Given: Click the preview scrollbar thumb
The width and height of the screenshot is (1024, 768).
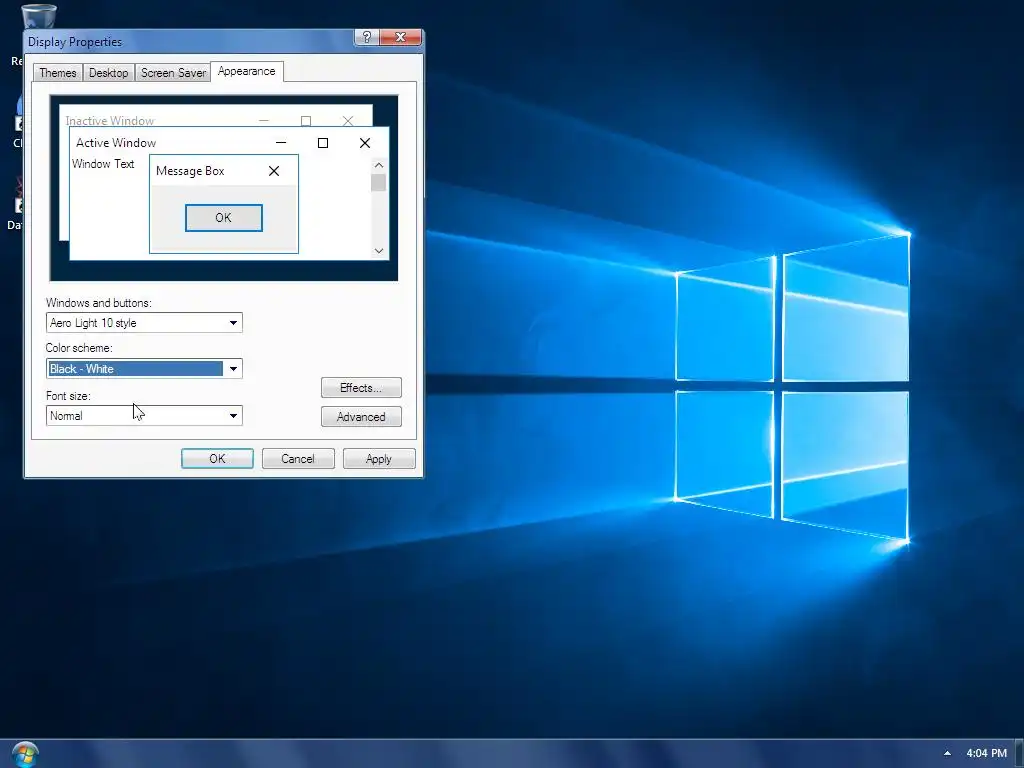Looking at the screenshot, I should (379, 182).
